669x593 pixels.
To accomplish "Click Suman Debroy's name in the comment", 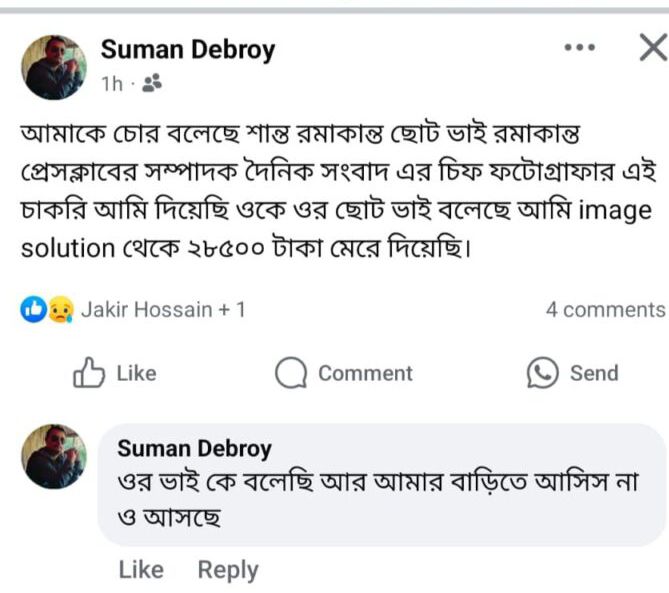I will click(194, 448).
